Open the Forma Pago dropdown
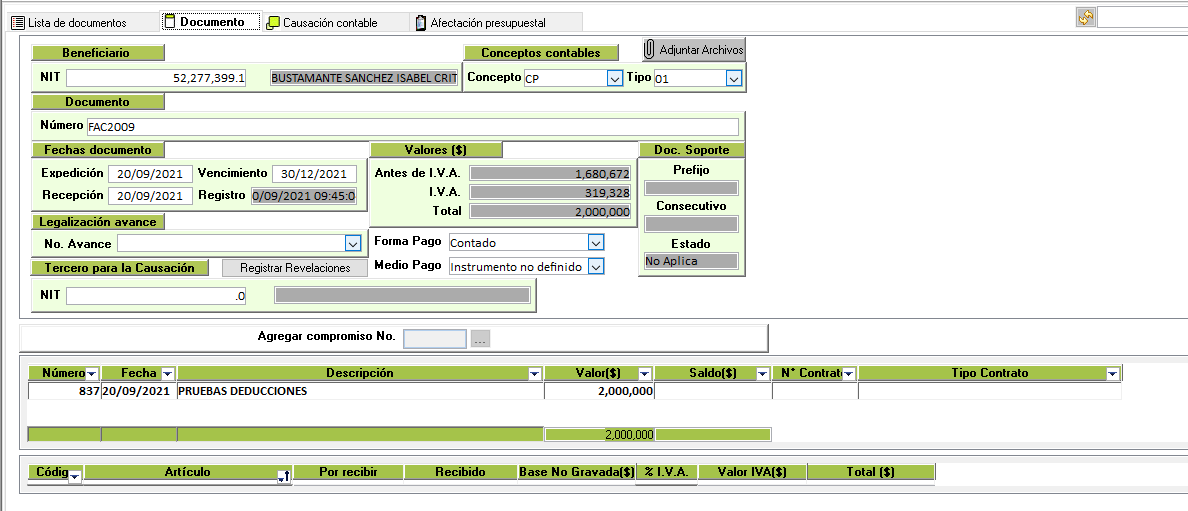1188x511 pixels. coord(595,242)
